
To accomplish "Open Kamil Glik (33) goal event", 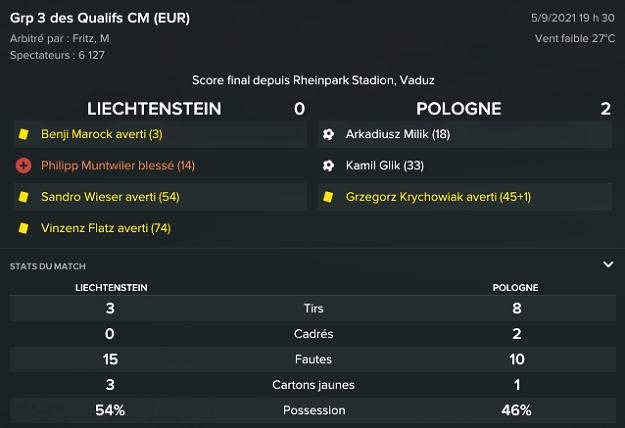I will click(x=385, y=166).
